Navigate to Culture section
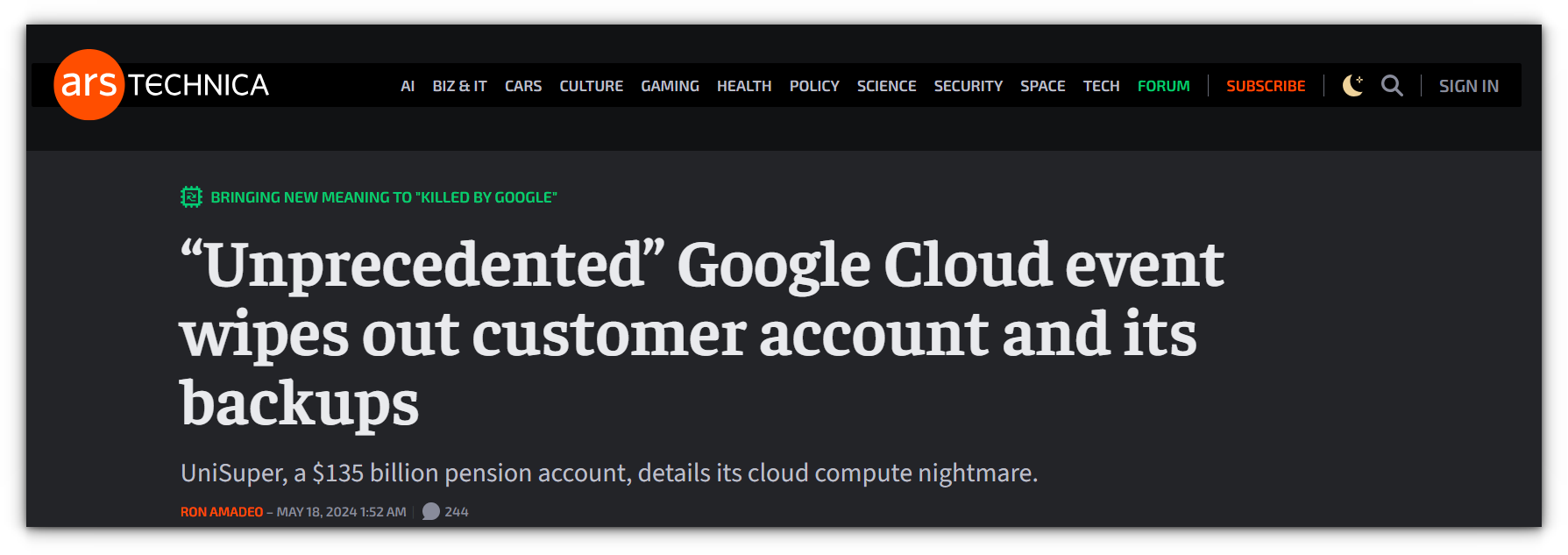This screenshot has height=555, width=1568. tap(592, 86)
